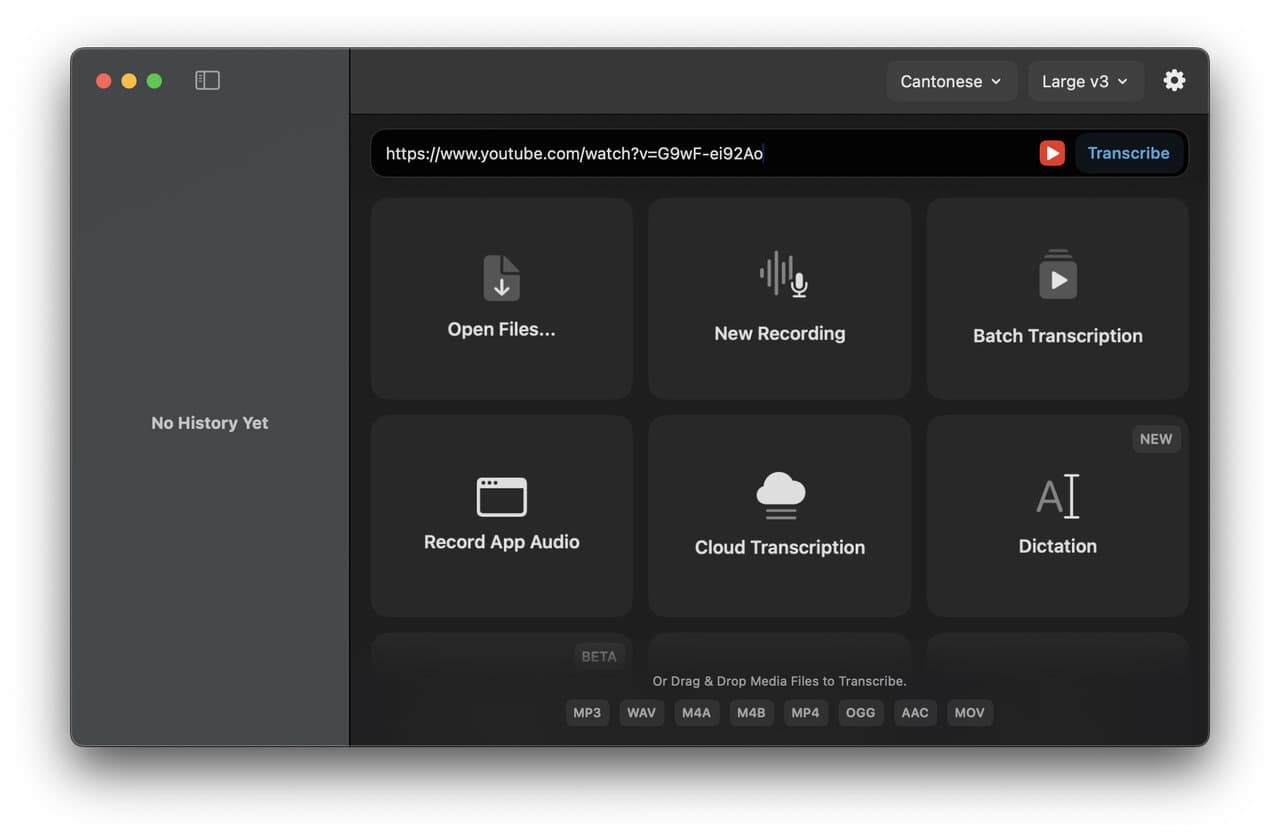
Task: Click the Open Files document icon
Action: tap(501, 278)
